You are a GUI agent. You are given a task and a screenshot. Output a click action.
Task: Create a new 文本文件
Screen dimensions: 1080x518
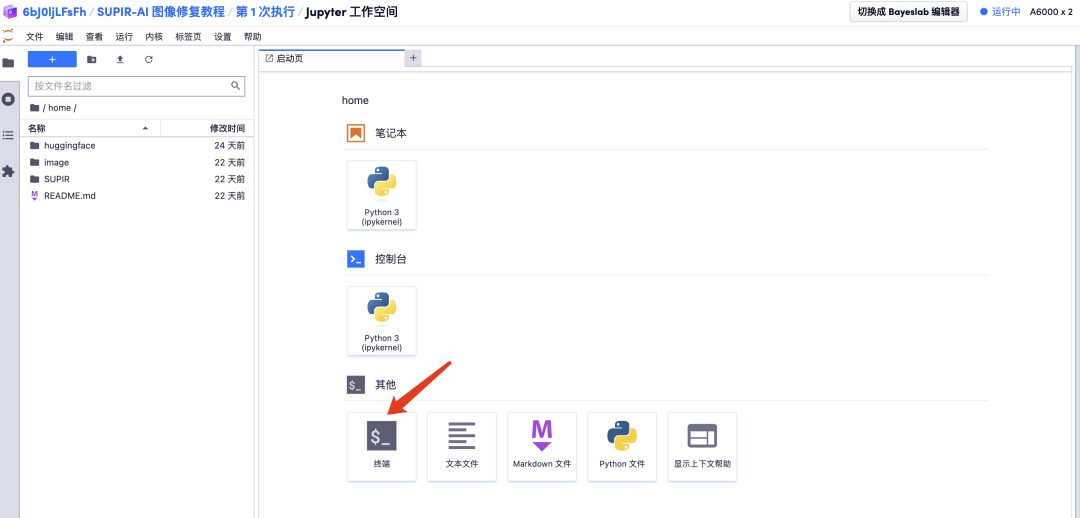coord(461,445)
